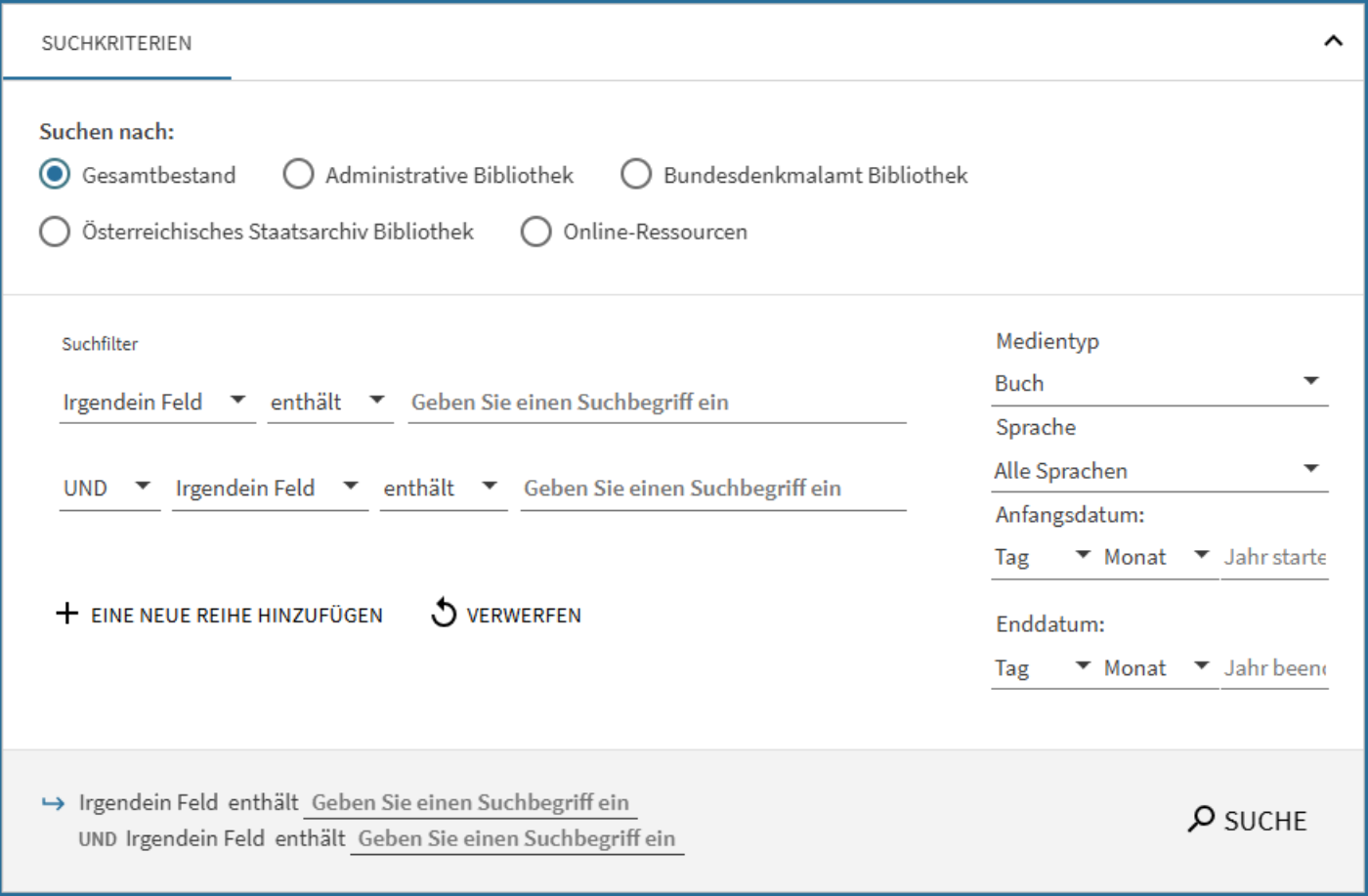Click the Verwerfen reset icon

click(443, 614)
